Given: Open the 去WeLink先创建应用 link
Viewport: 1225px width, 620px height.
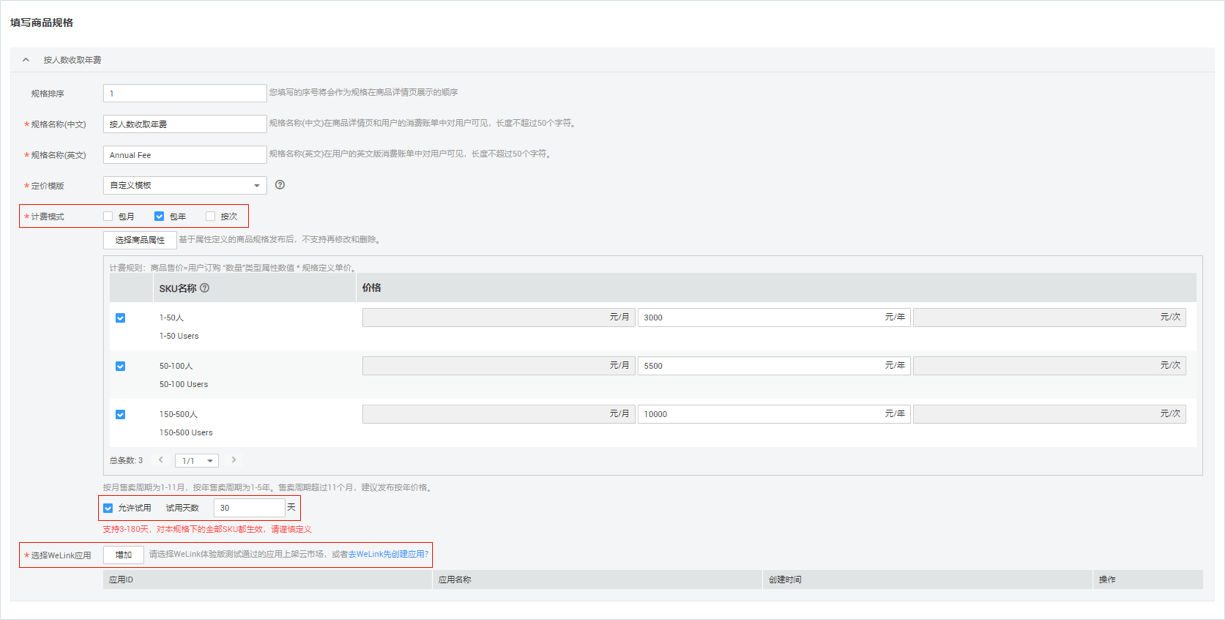Looking at the screenshot, I should point(388,554).
